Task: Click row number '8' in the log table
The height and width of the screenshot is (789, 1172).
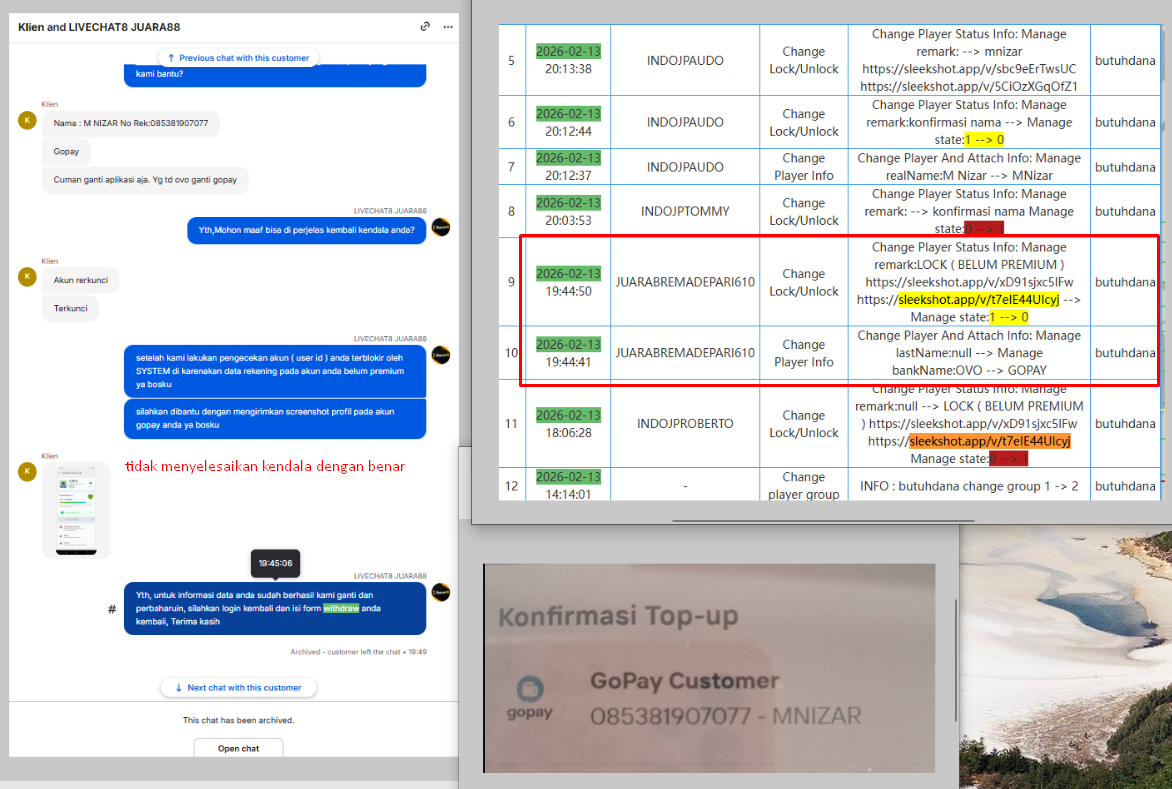Action: coord(511,211)
